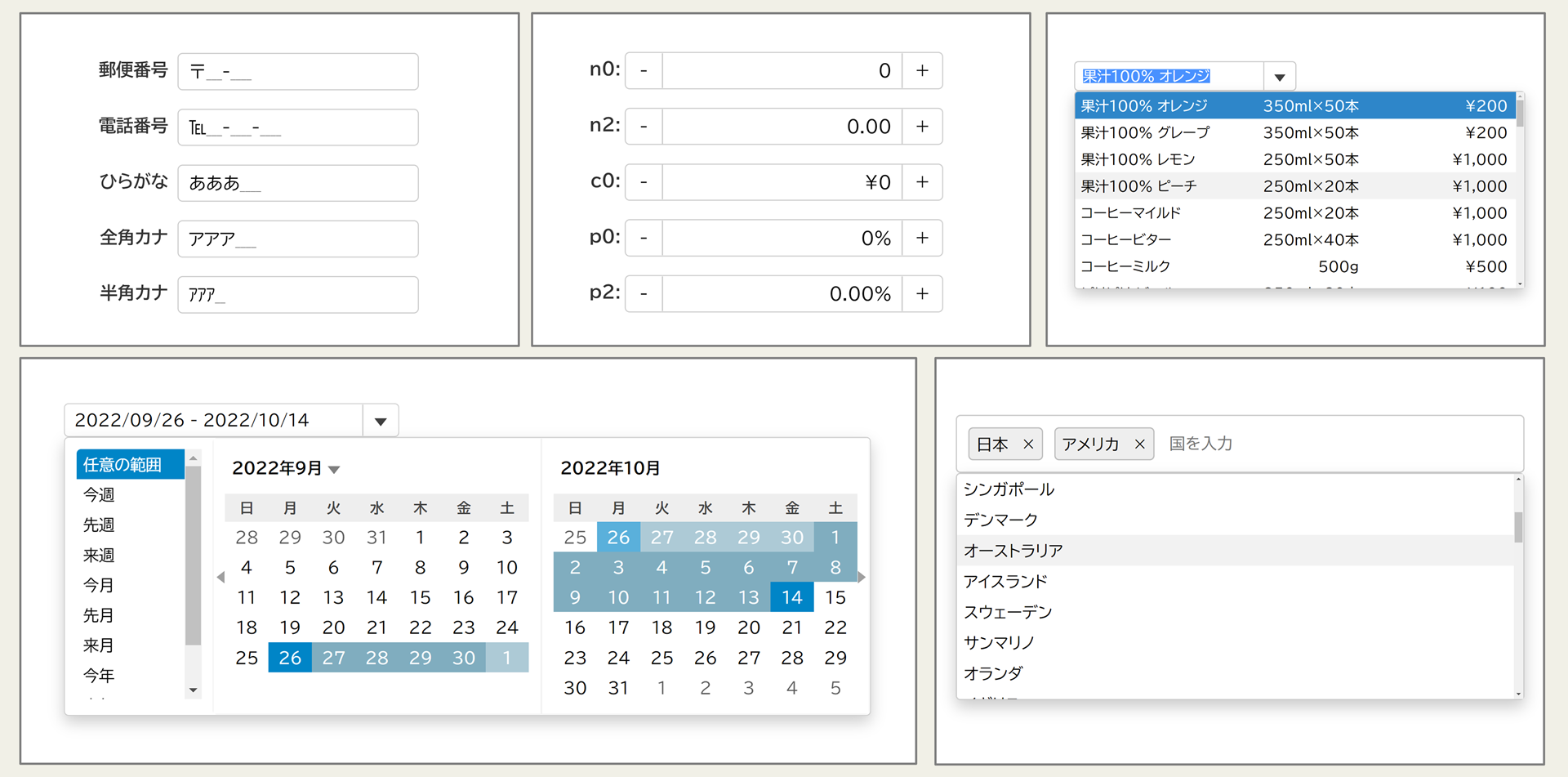Click the 郵便番号 input field

298,72
